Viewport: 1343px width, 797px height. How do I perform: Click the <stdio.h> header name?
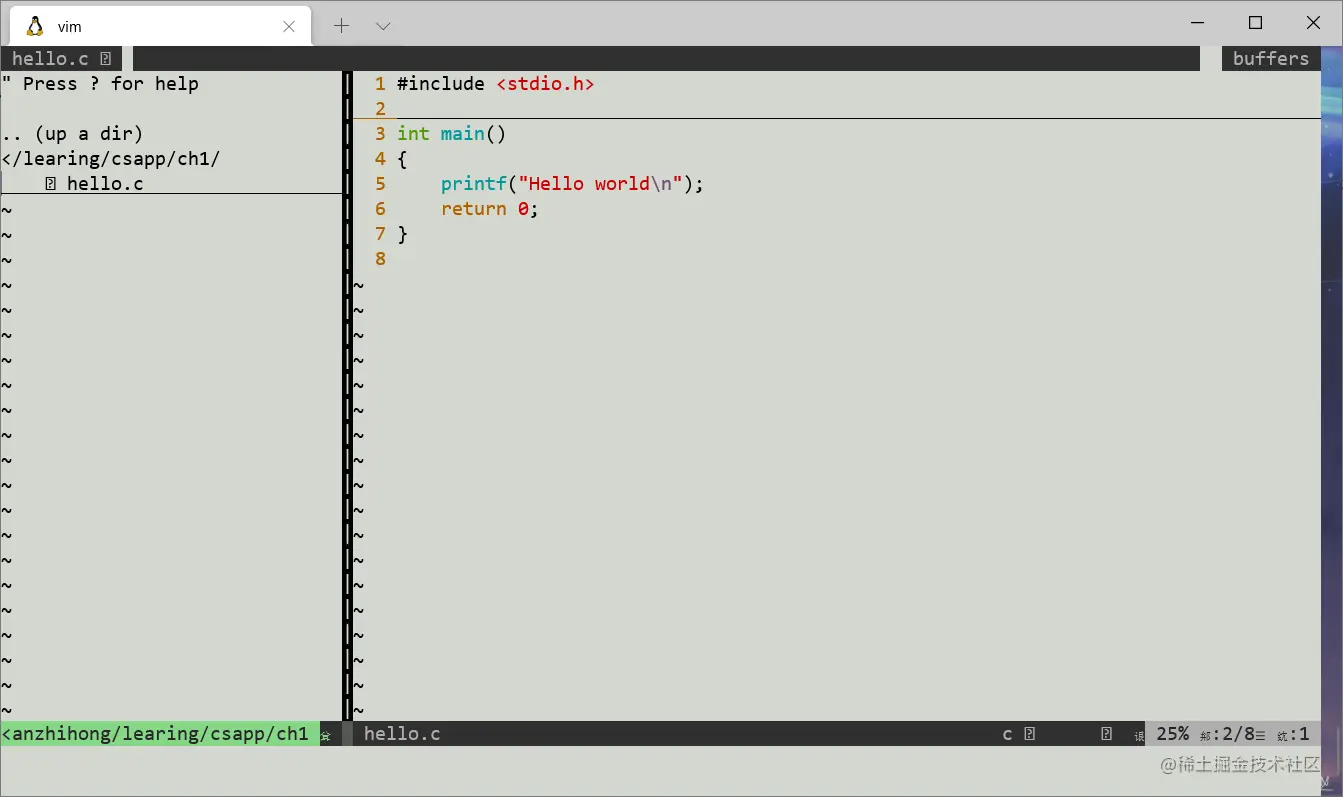pos(545,84)
